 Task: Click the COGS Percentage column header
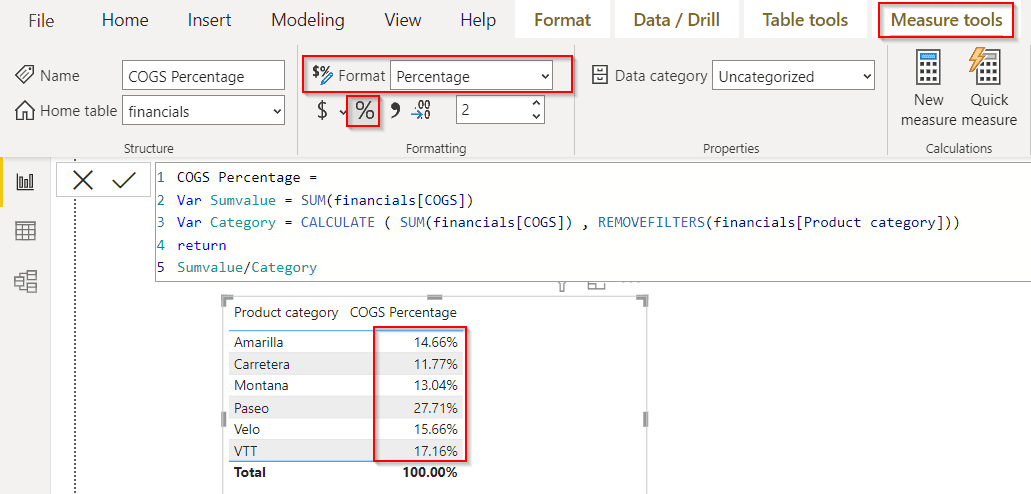pos(403,312)
